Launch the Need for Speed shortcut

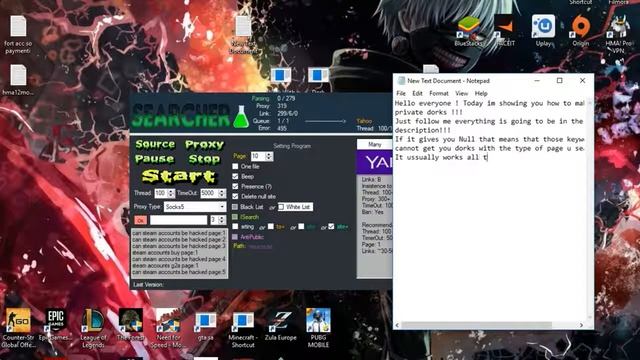pos(168,328)
